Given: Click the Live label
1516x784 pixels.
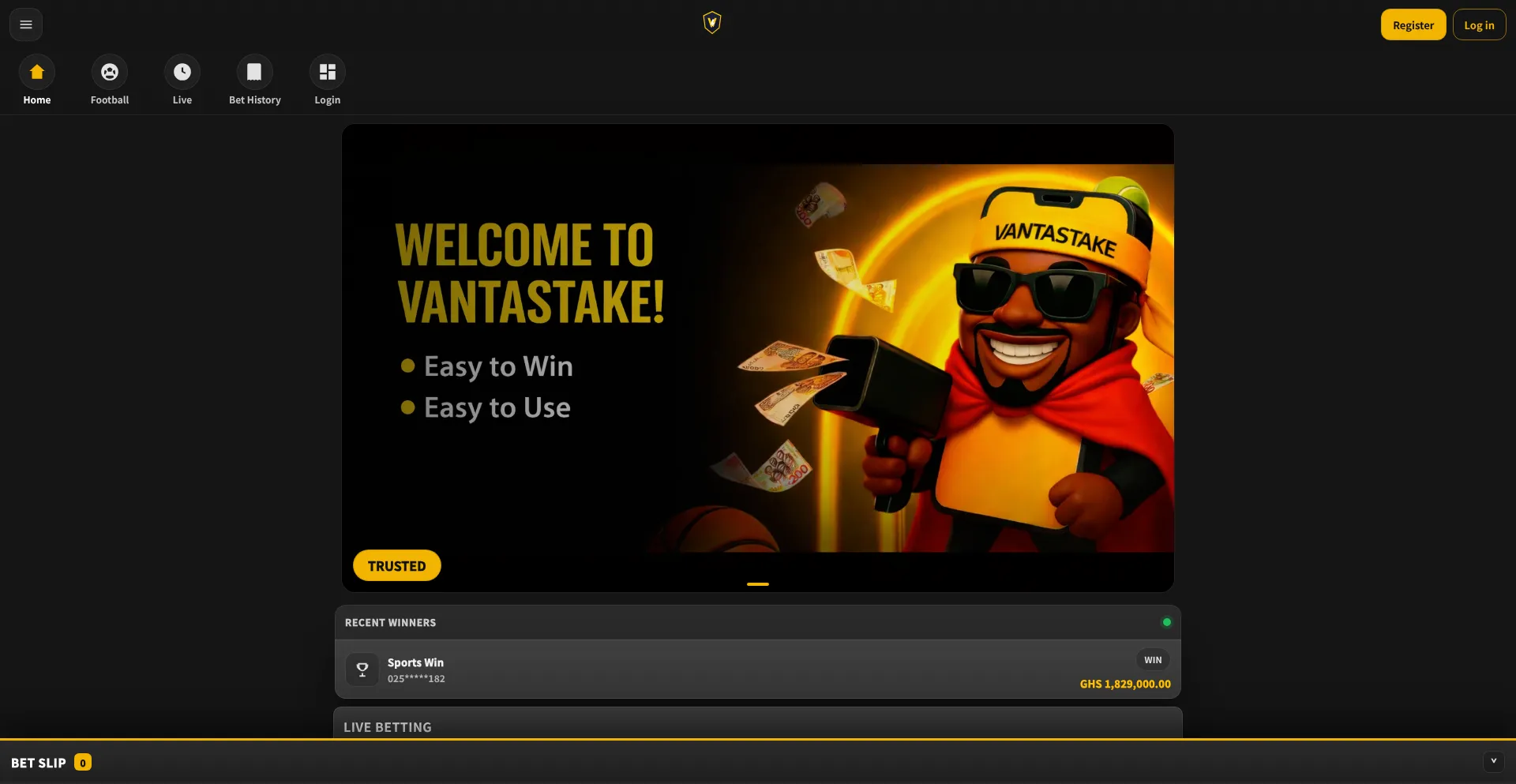Looking at the screenshot, I should [x=182, y=100].
